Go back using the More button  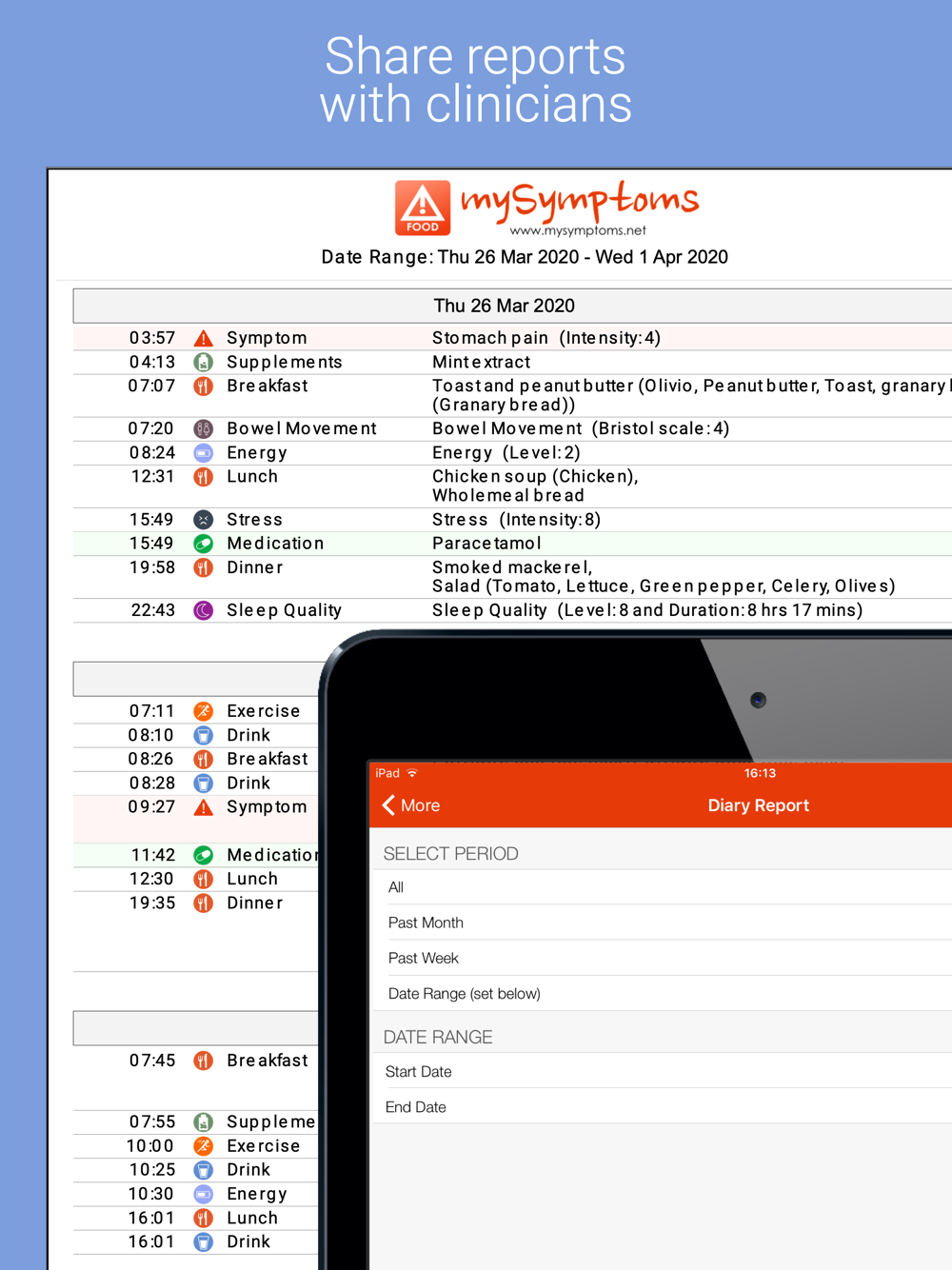(411, 805)
